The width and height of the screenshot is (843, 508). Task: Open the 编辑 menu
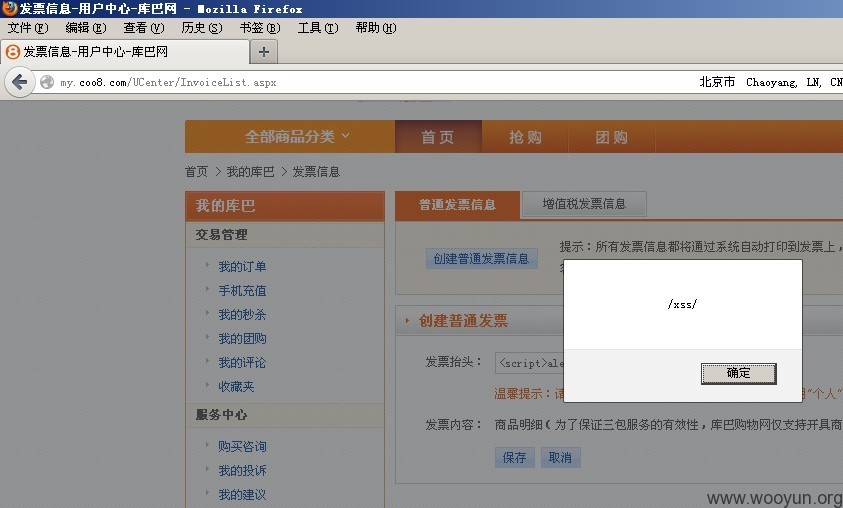tap(85, 28)
